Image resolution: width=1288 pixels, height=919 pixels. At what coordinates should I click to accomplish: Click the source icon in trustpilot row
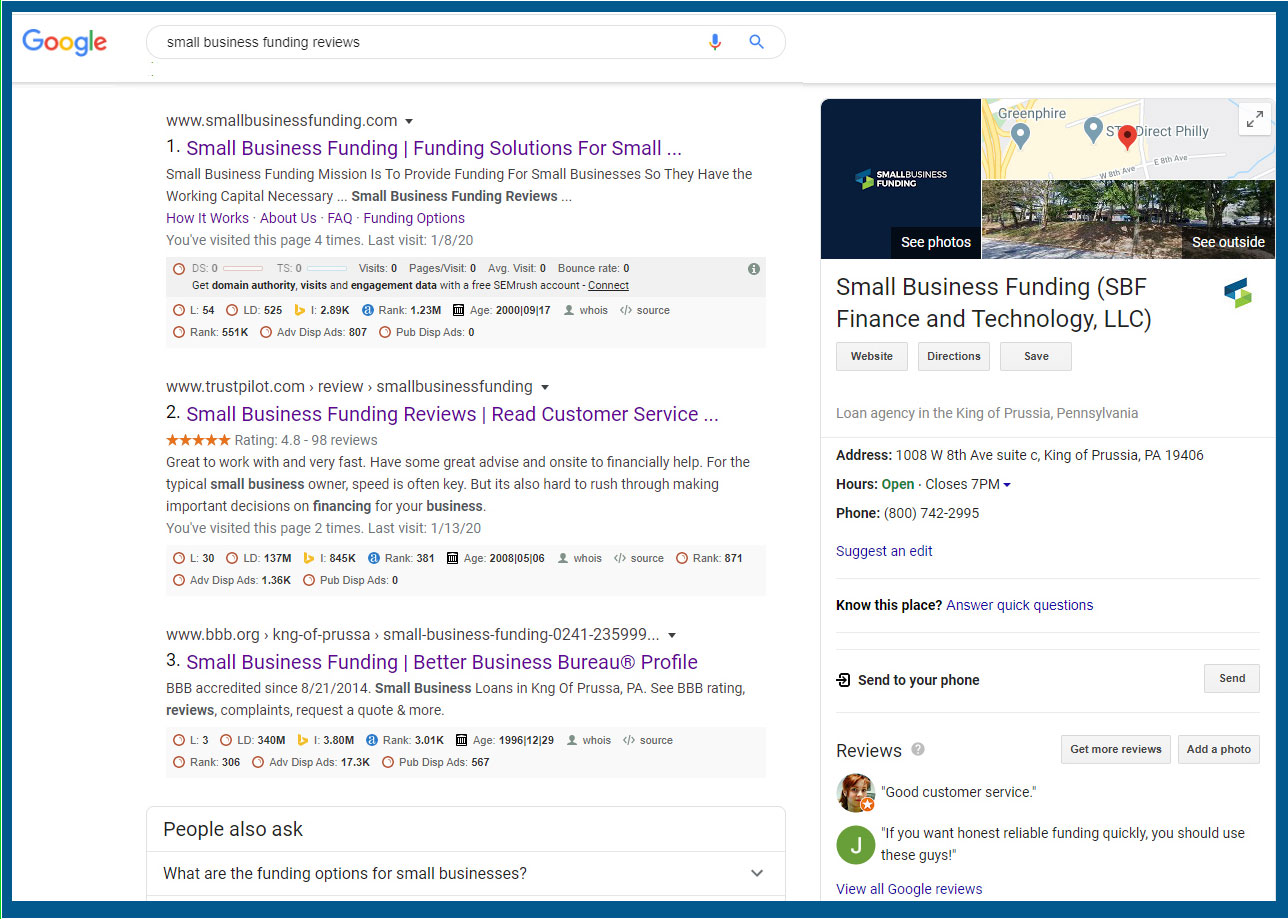620,558
